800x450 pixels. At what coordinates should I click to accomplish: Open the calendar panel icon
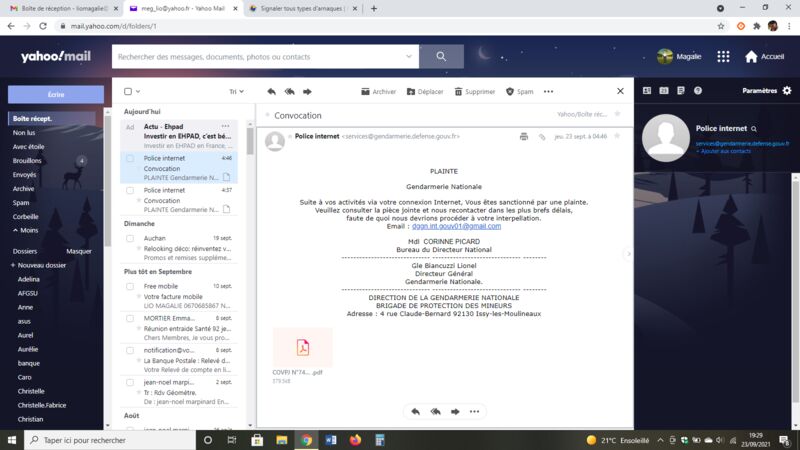[664, 91]
